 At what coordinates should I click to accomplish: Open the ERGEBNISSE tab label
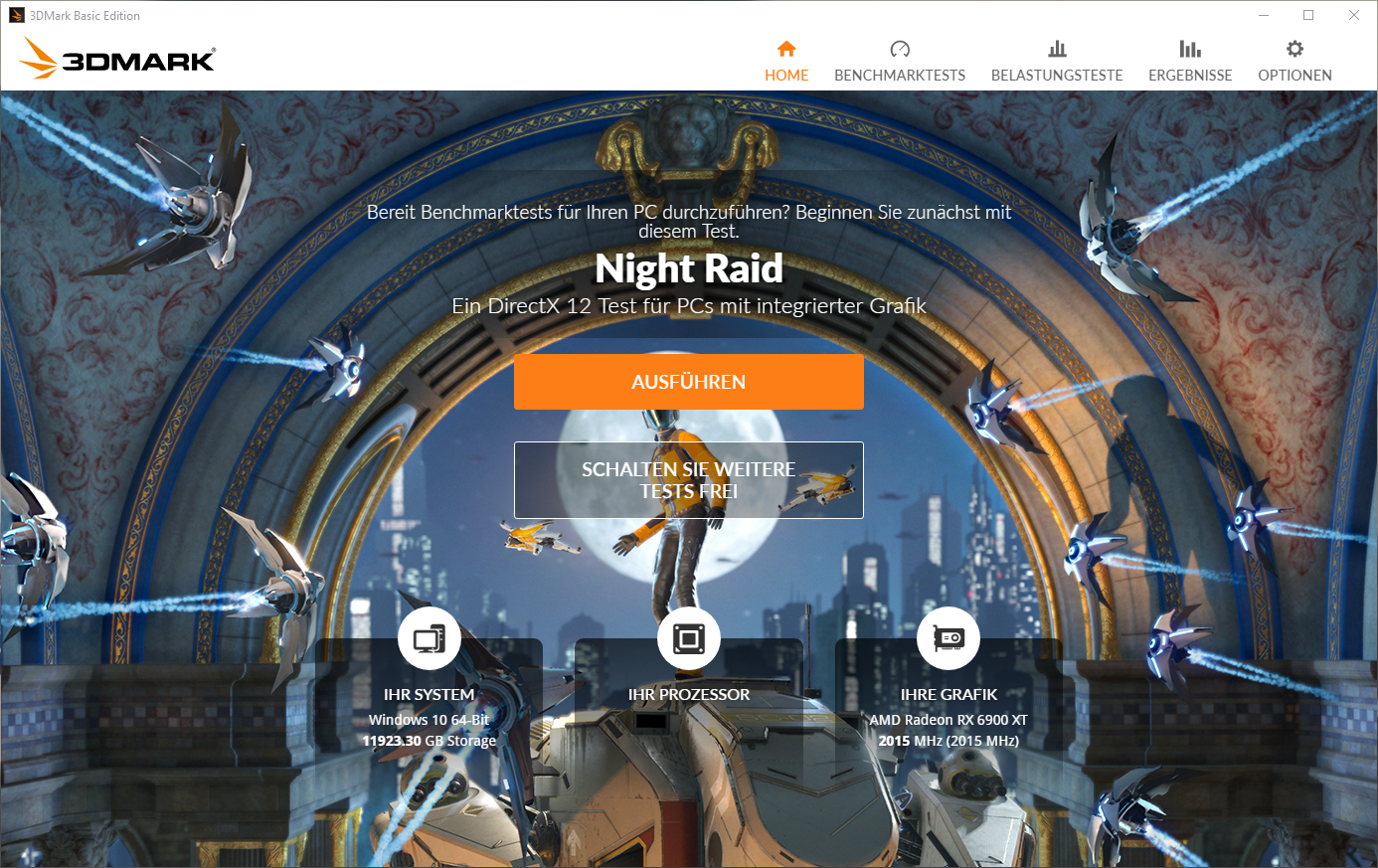(1190, 76)
